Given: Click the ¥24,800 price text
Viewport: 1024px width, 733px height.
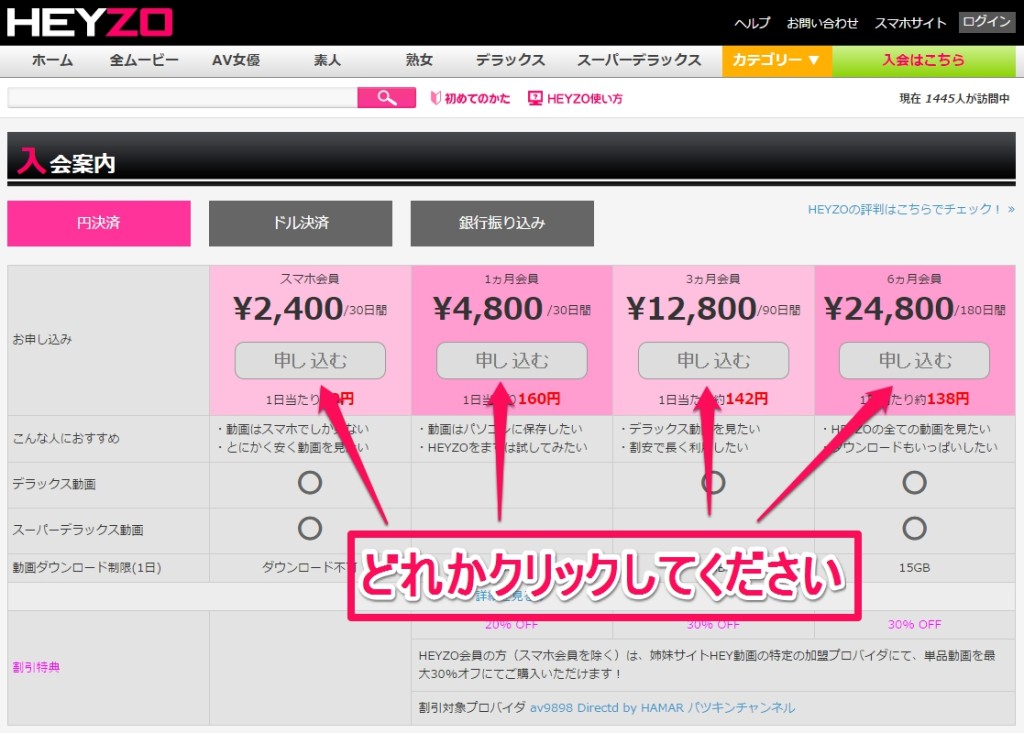Looking at the screenshot, I should point(889,308).
